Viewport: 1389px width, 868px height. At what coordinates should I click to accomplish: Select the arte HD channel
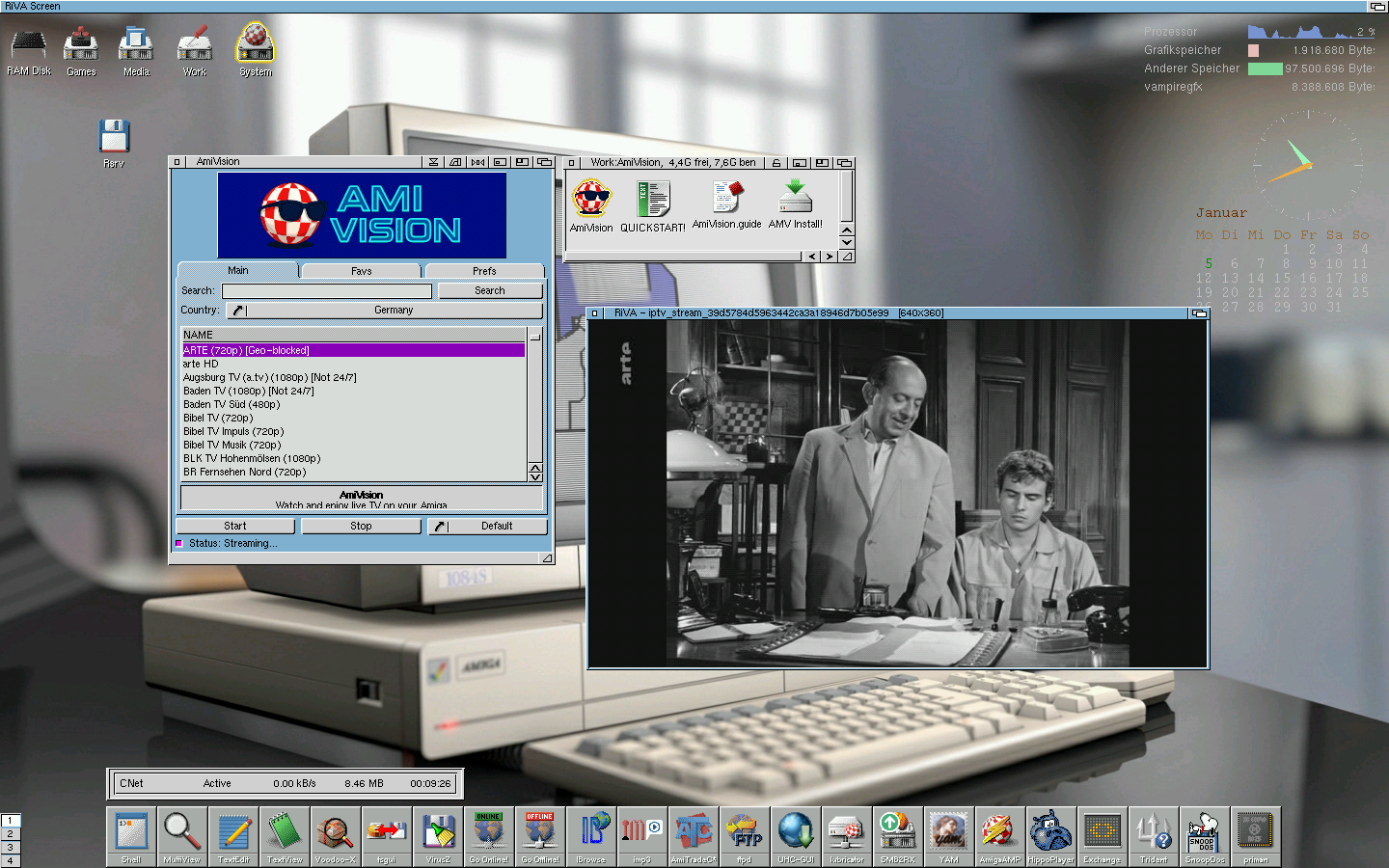click(353, 364)
